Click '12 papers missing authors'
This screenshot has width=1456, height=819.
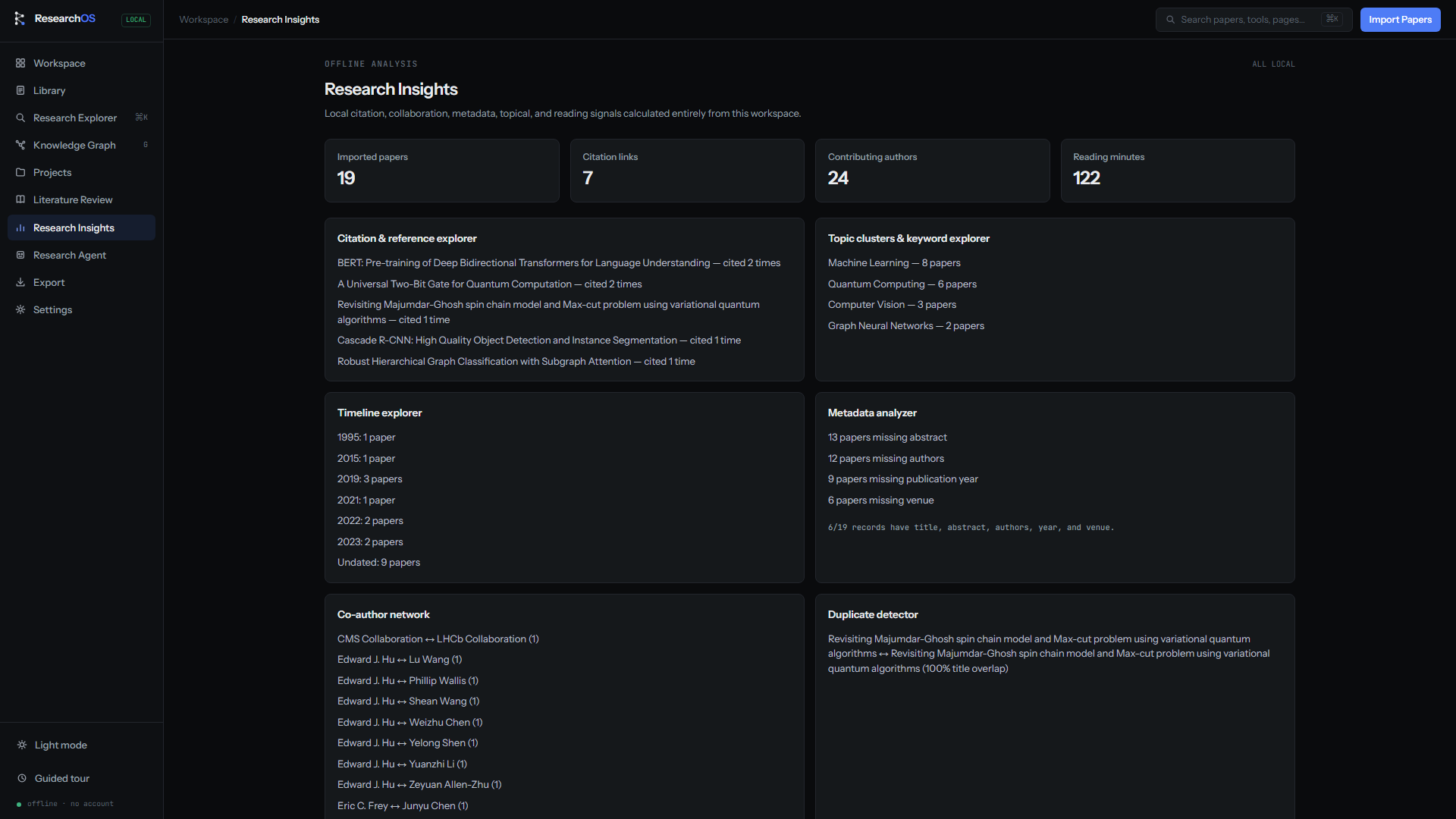(886, 459)
